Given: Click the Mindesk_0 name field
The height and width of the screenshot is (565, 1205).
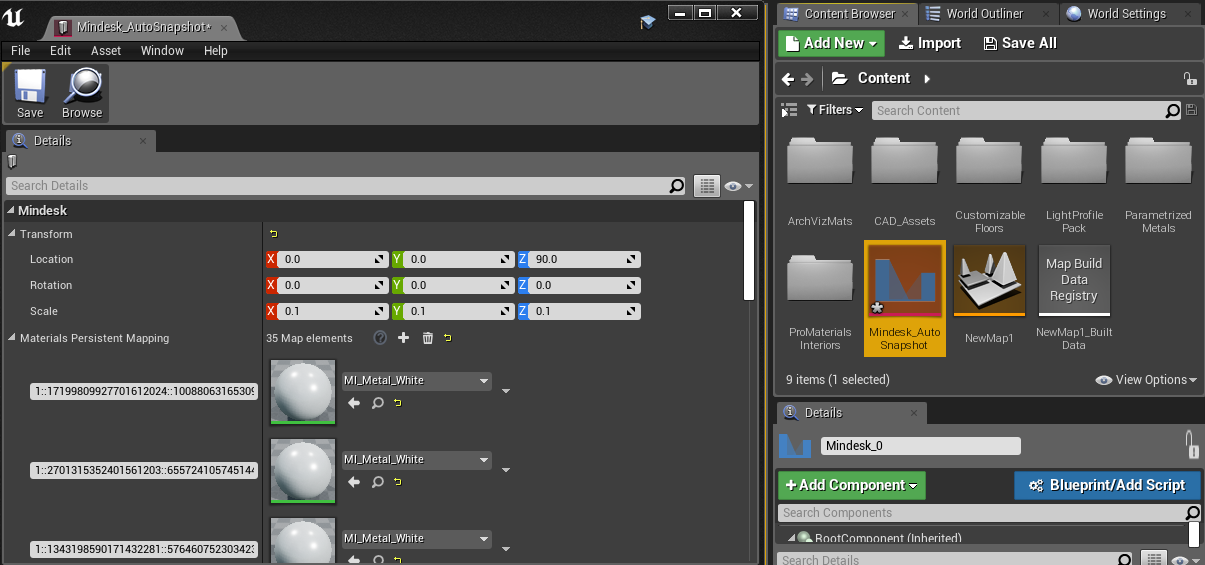Looking at the screenshot, I should tap(921, 446).
